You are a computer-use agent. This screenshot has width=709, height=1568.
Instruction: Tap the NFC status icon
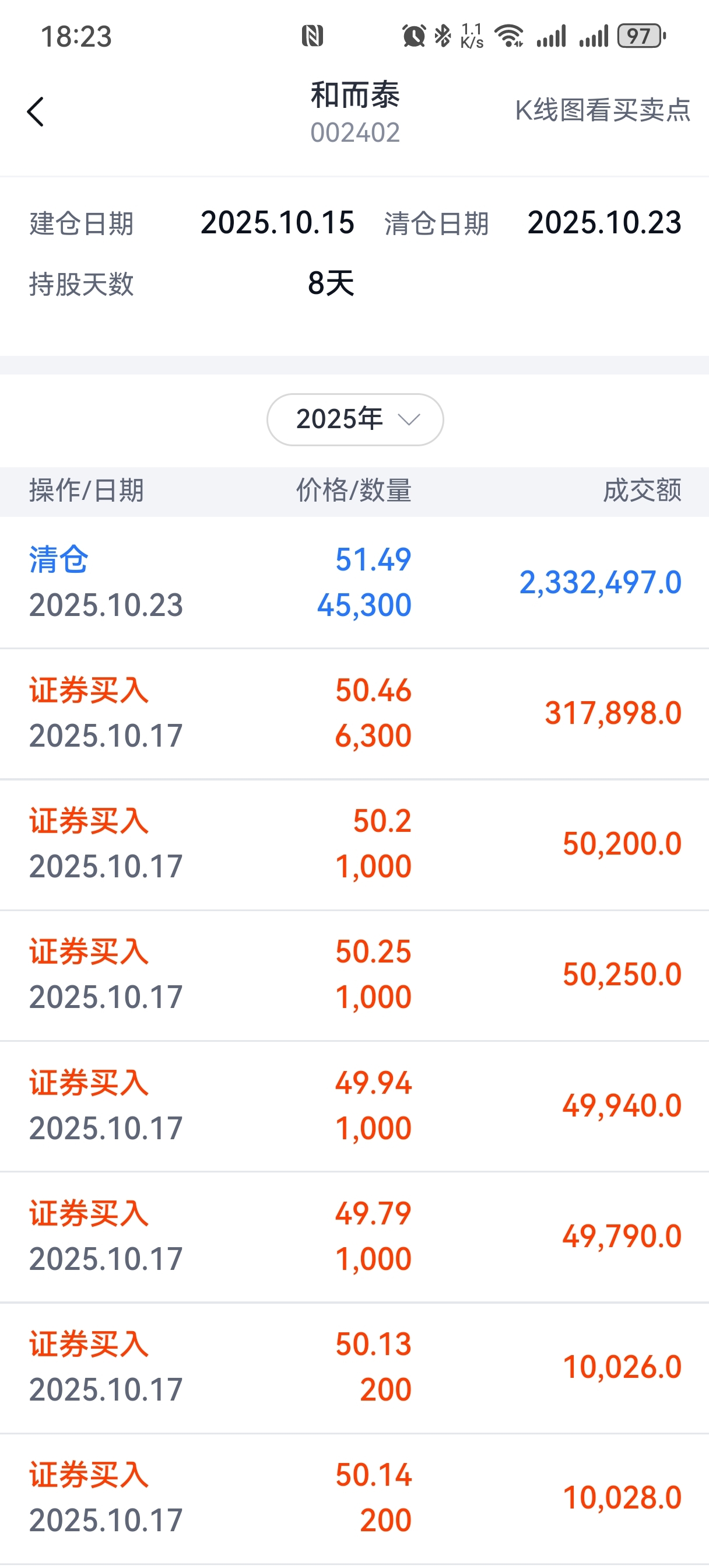[x=312, y=36]
